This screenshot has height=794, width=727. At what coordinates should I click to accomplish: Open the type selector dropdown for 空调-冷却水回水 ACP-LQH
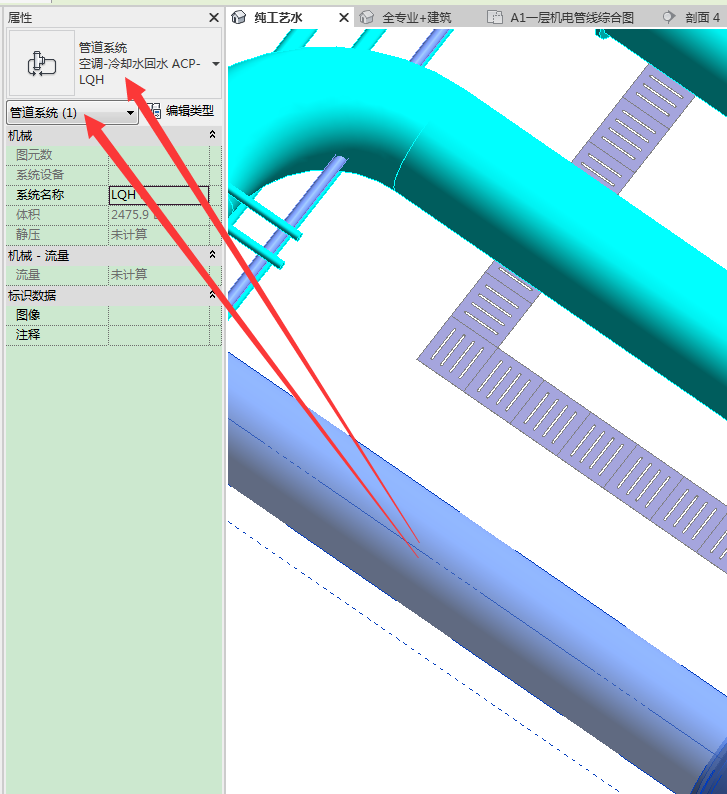(216, 64)
